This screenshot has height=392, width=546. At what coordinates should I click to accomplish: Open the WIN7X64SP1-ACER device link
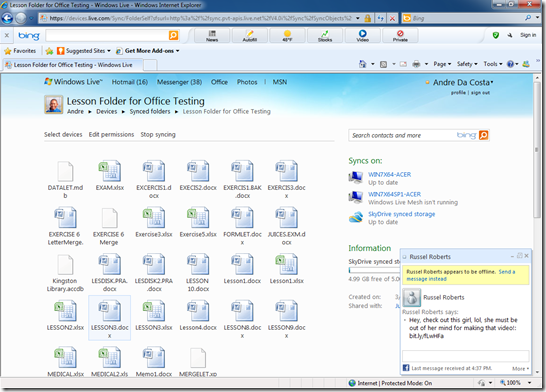point(394,194)
